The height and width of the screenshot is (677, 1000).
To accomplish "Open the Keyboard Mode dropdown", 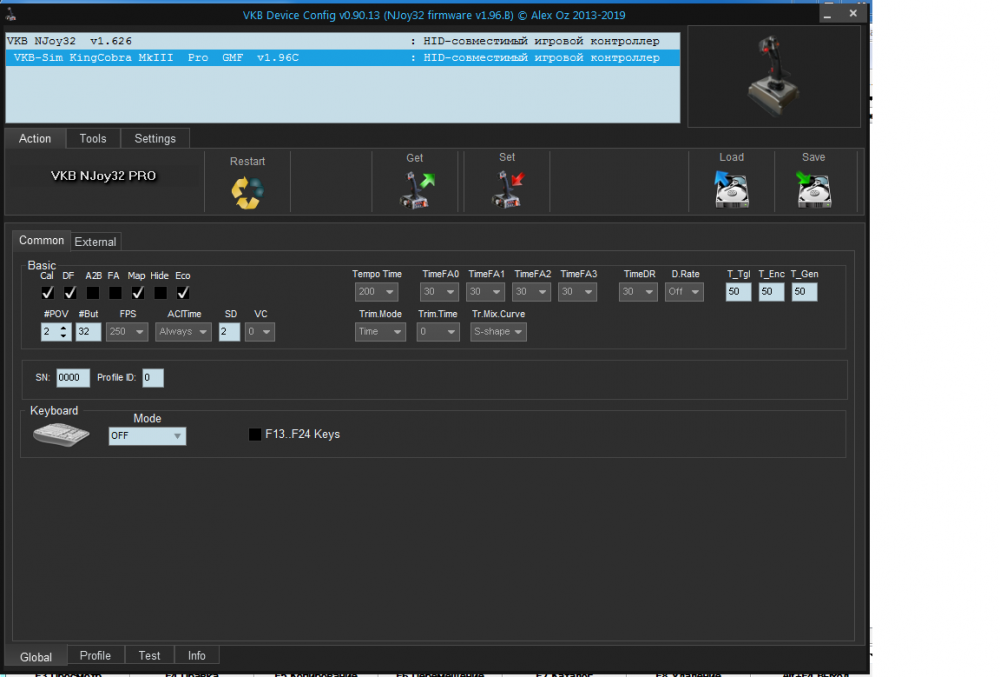I will point(147,436).
